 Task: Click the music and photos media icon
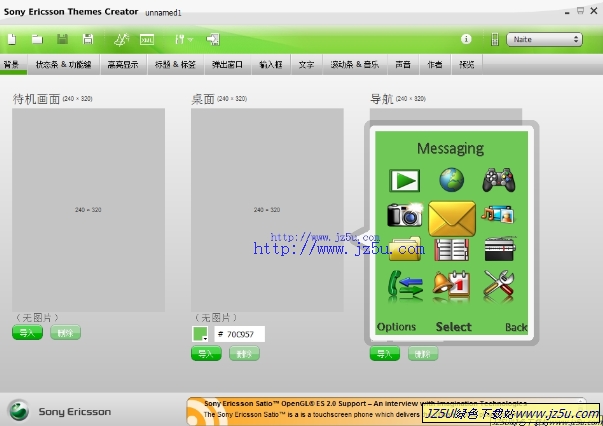click(498, 214)
